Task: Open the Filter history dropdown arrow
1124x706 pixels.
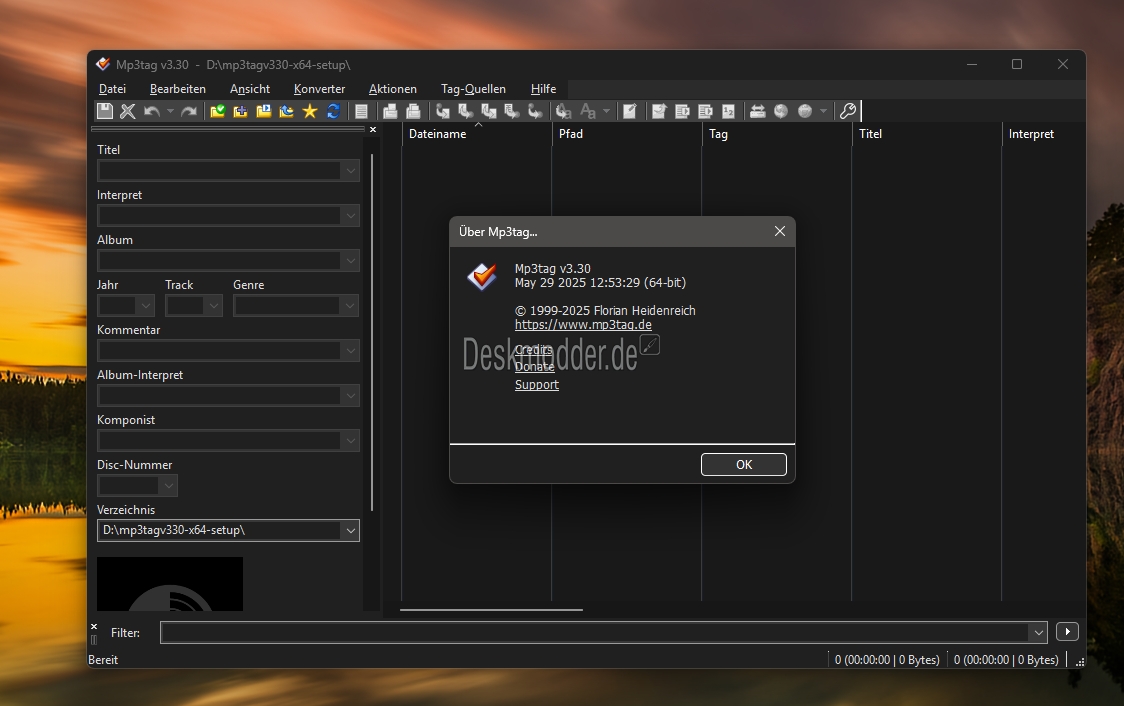Action: click(1038, 632)
